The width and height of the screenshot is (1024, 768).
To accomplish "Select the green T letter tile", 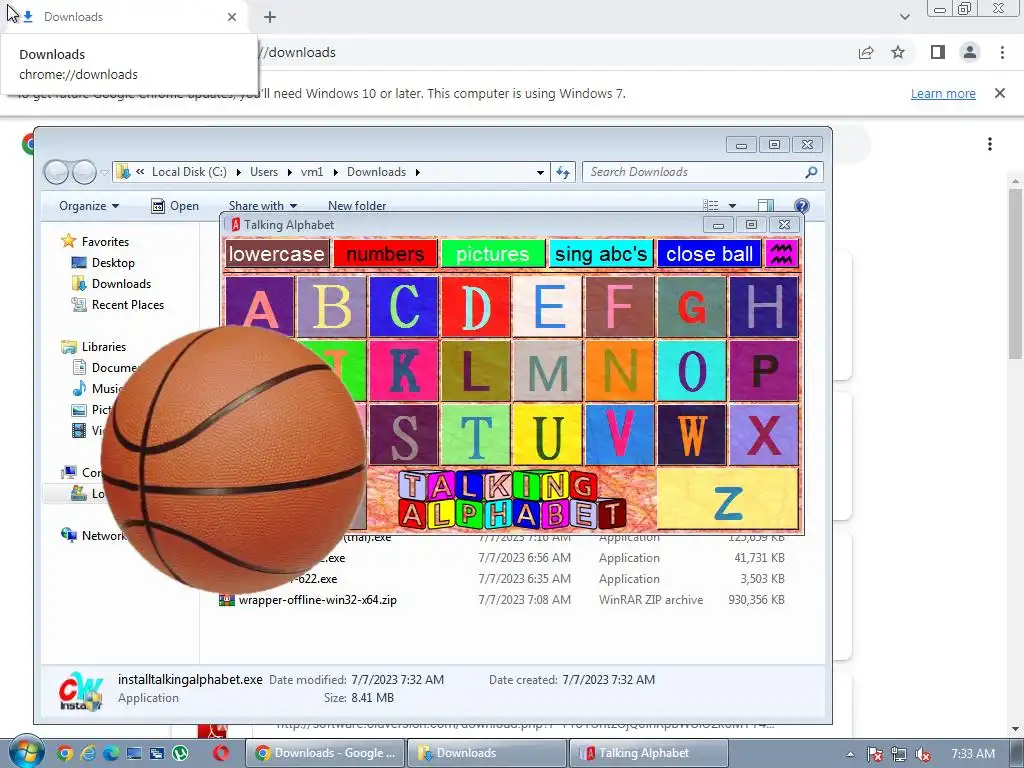I will 476,434.
